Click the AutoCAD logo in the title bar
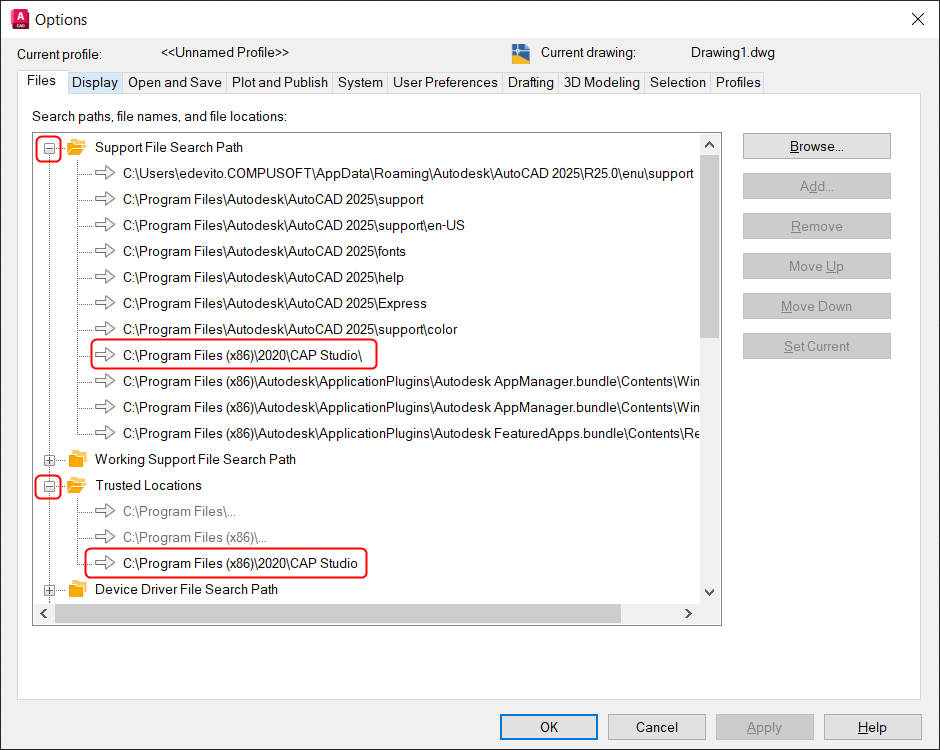The height and width of the screenshot is (750, 940). (x=18, y=19)
